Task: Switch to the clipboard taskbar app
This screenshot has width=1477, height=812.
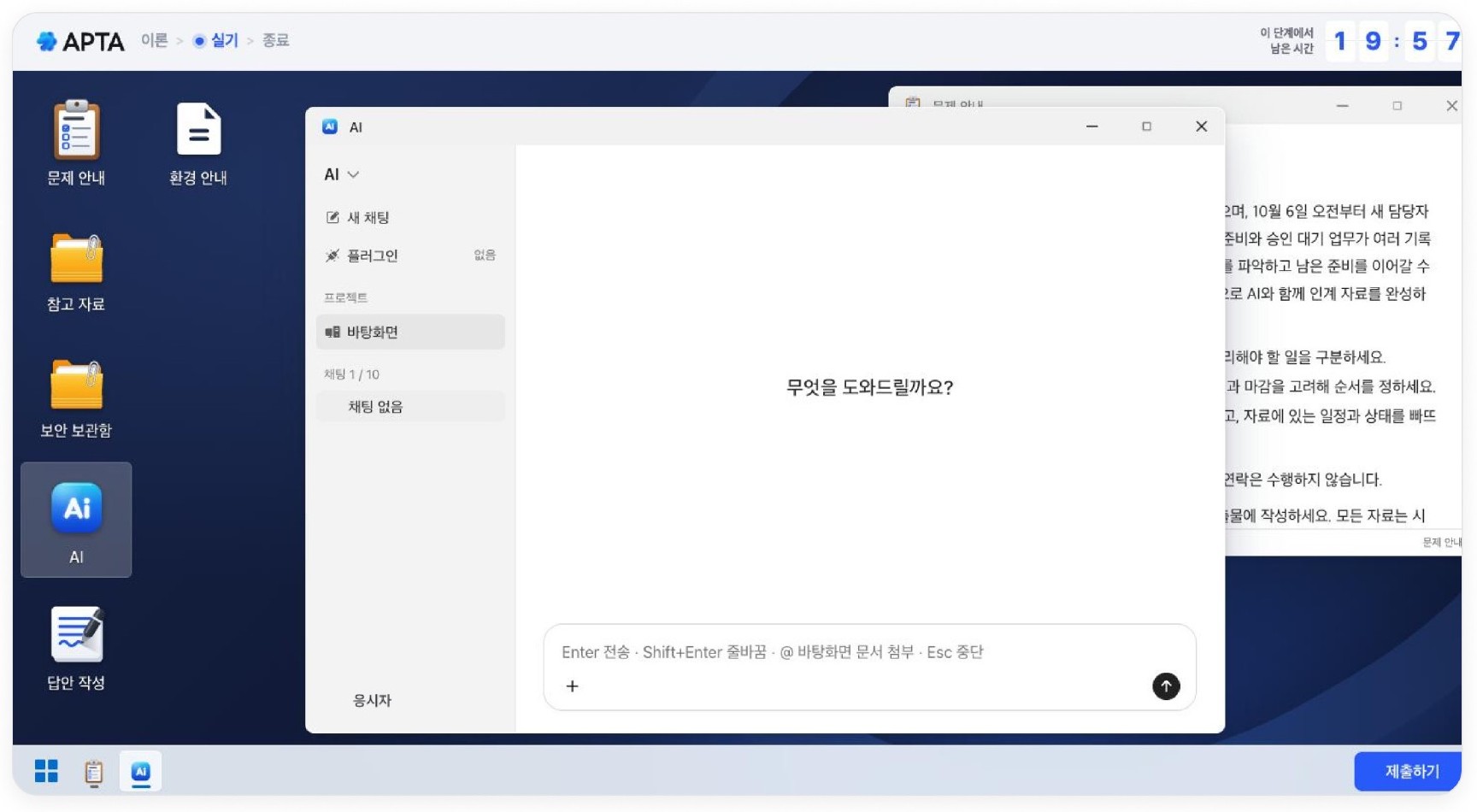Action: point(94,772)
